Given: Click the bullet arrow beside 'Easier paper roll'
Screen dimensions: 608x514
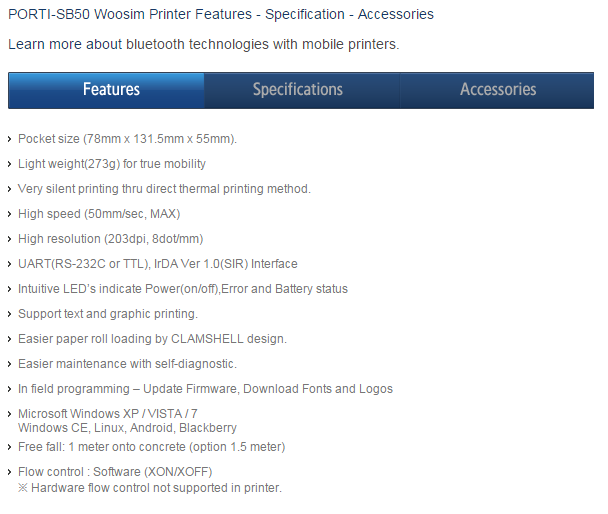Looking at the screenshot, I should [10, 339].
